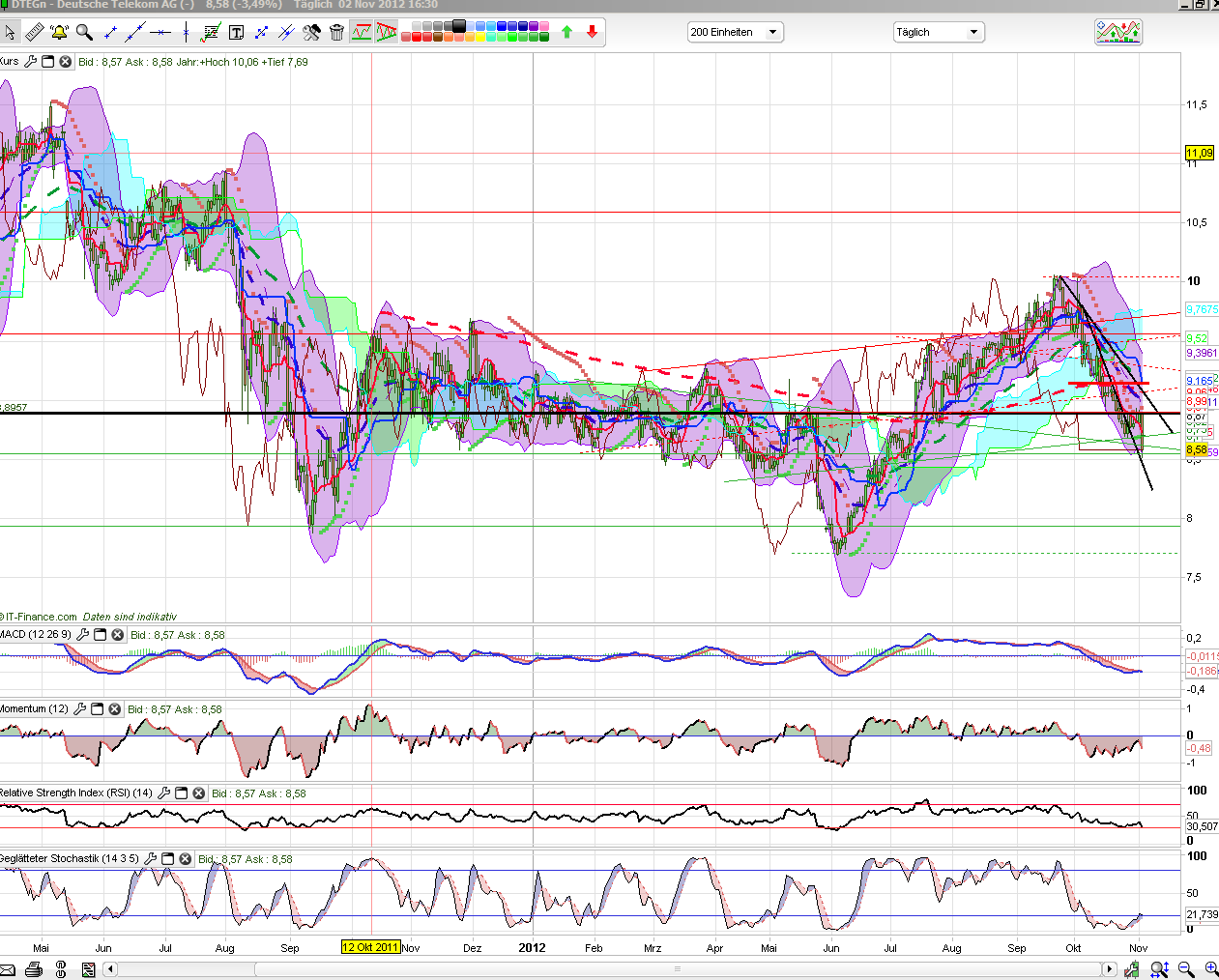Toggle window mode for Momentum panel
The image size is (1219, 980).
click(x=97, y=709)
